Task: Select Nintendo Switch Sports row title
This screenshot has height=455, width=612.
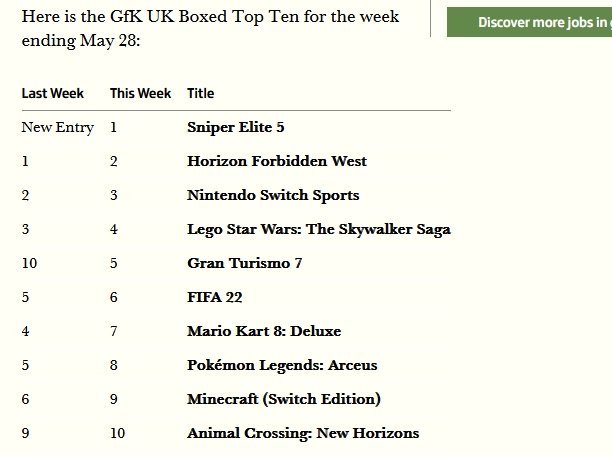Action: click(273, 196)
